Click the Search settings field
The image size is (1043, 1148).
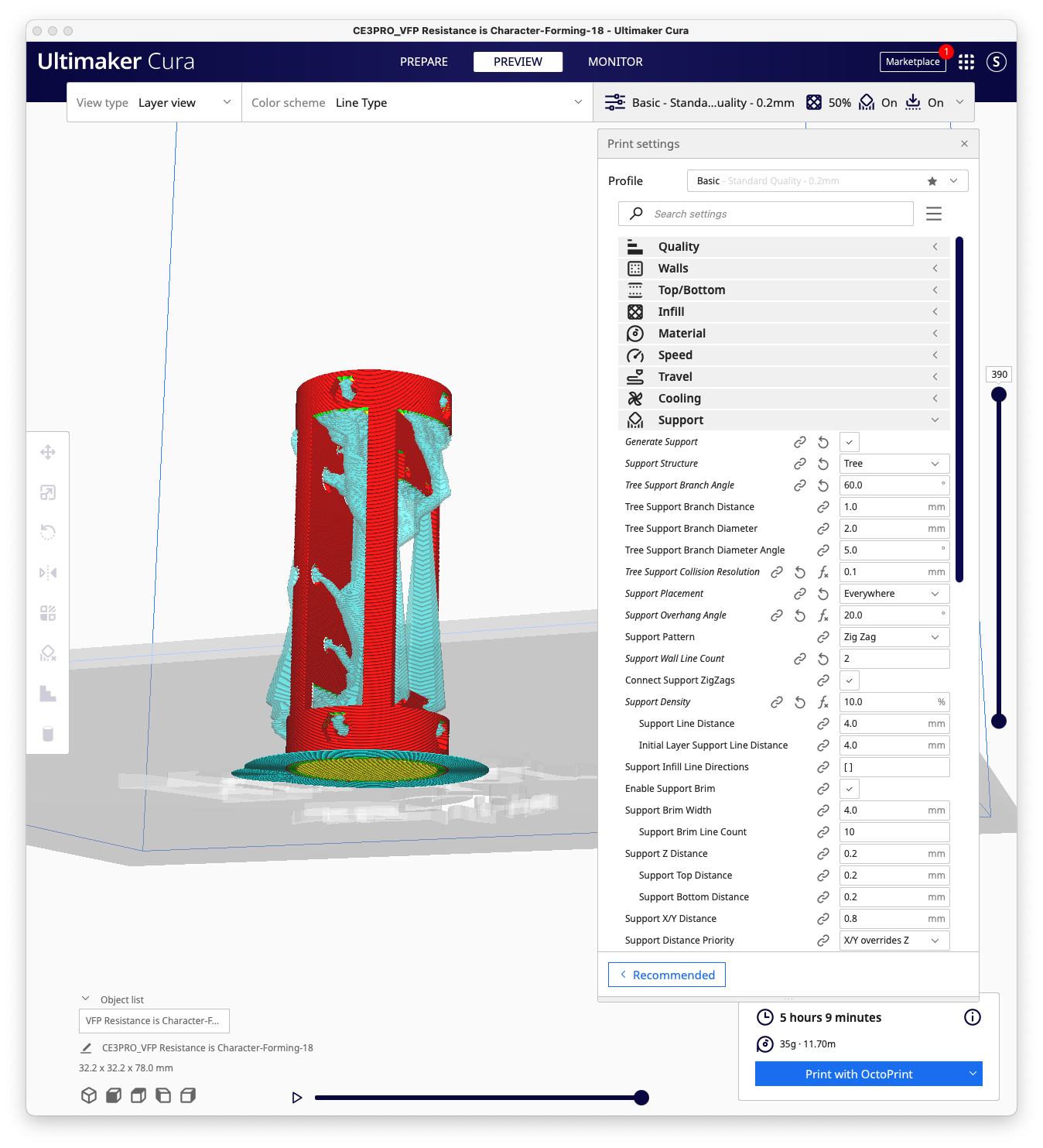[x=766, y=214]
